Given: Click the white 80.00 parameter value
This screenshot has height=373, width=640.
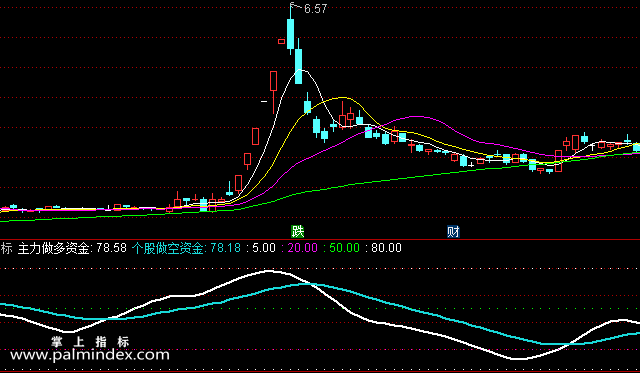Looking at the screenshot, I should pos(387,248).
